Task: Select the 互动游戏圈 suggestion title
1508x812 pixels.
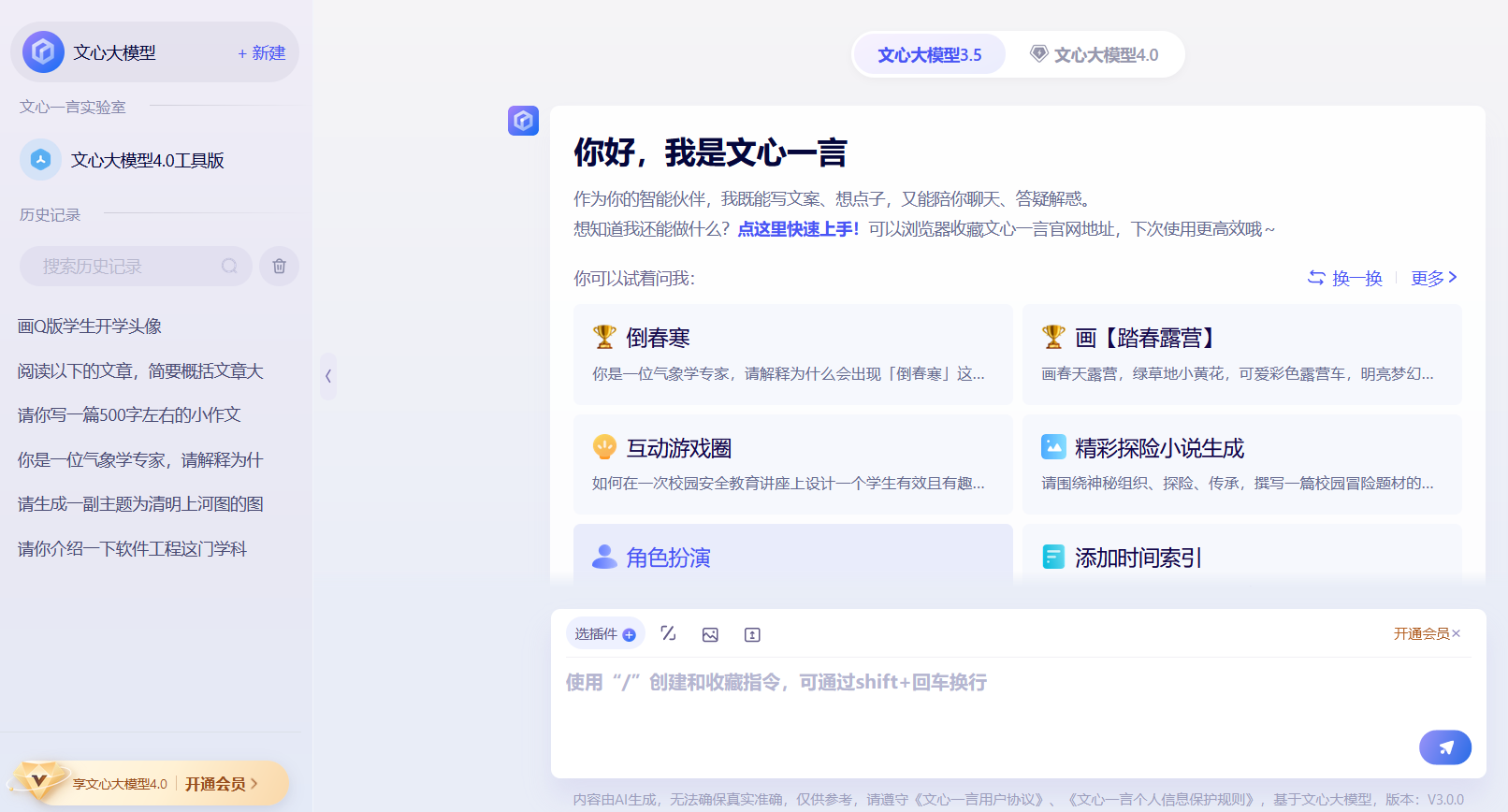Action: [679, 448]
